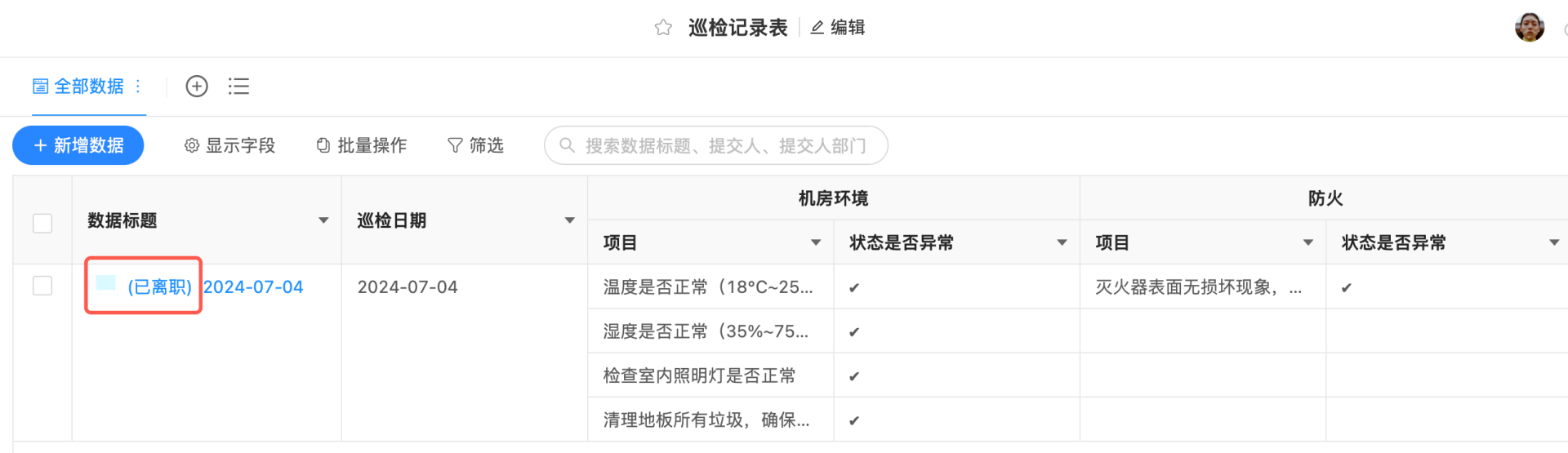The width and height of the screenshot is (1568, 453).
Task: Star the 巡检记录表 as favorite
Action: [663, 28]
